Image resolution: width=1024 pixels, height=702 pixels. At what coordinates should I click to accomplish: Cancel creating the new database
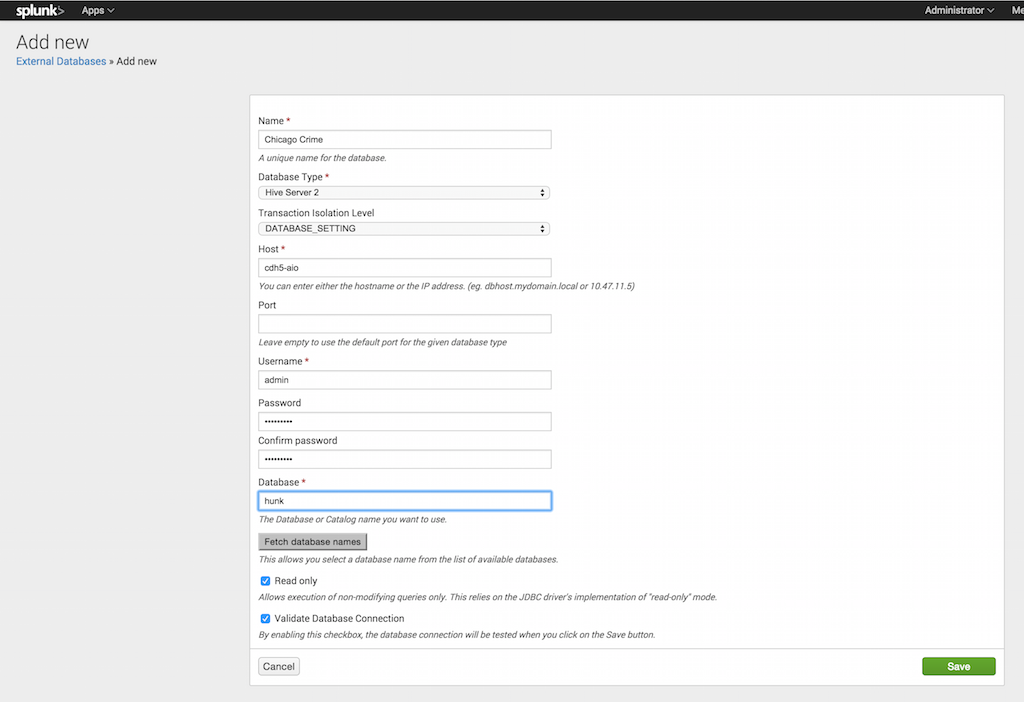(x=278, y=665)
